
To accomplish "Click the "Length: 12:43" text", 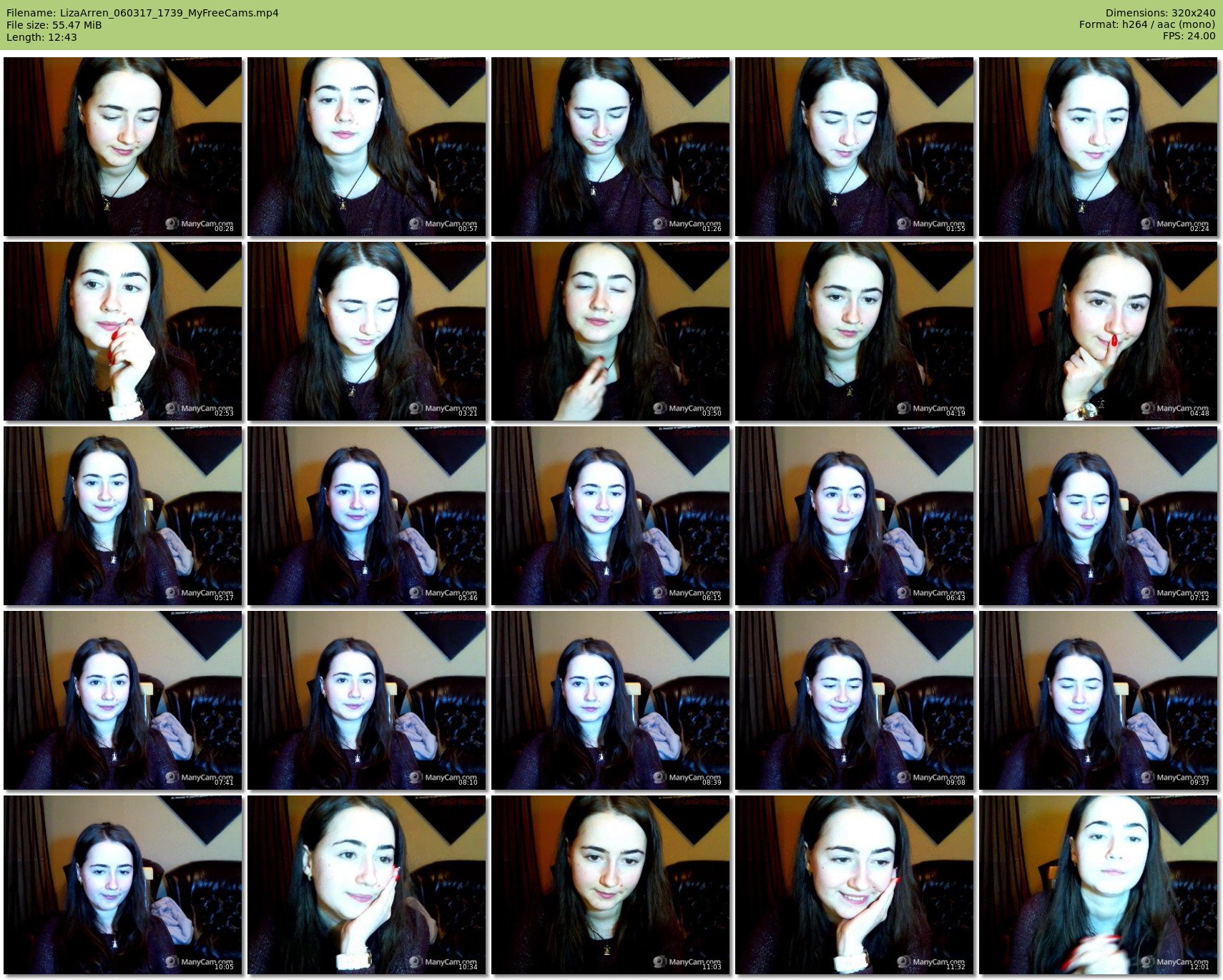I will [41, 37].
